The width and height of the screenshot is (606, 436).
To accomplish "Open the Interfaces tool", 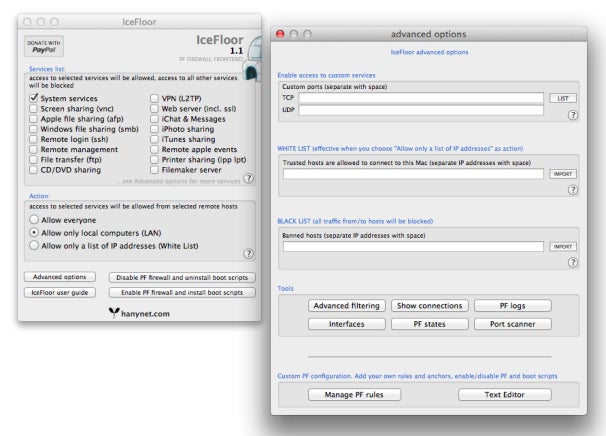I will tap(347, 324).
